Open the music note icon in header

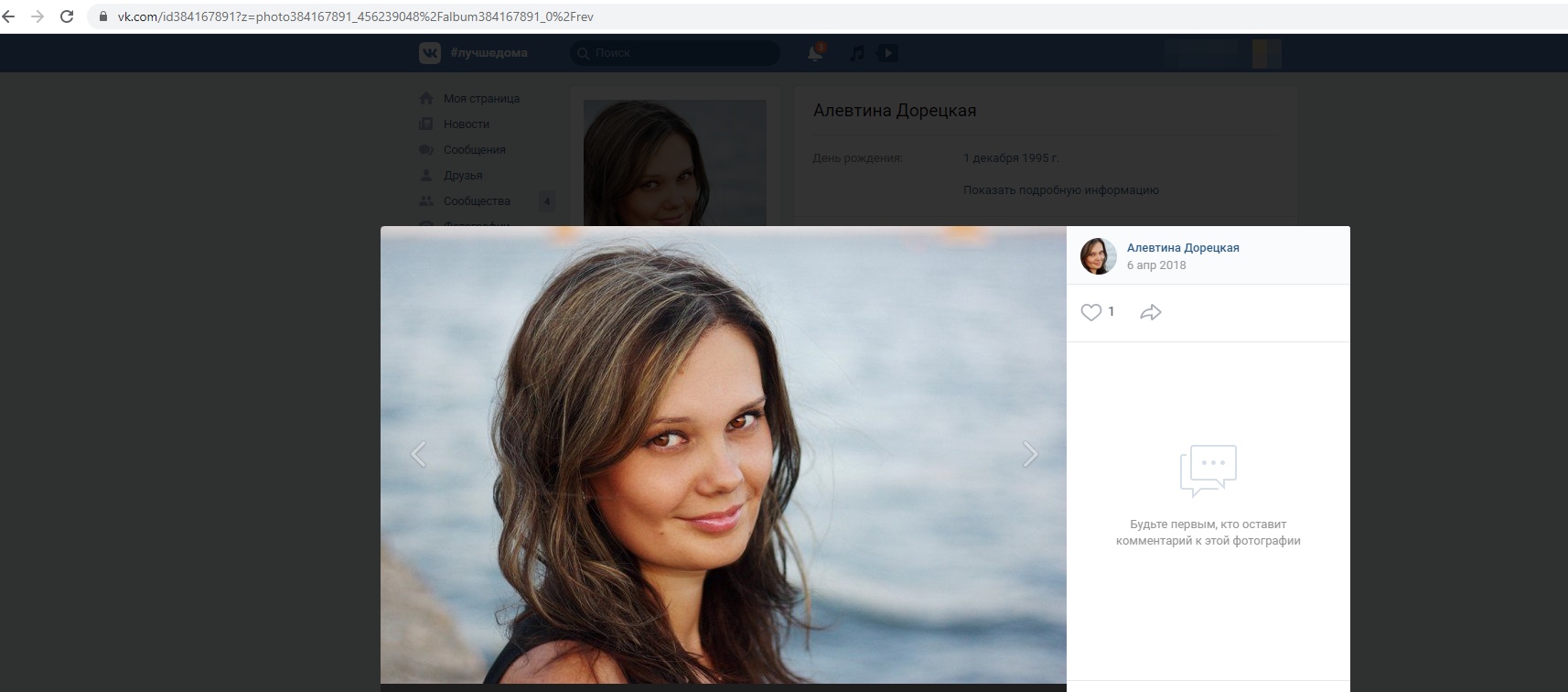click(x=857, y=53)
